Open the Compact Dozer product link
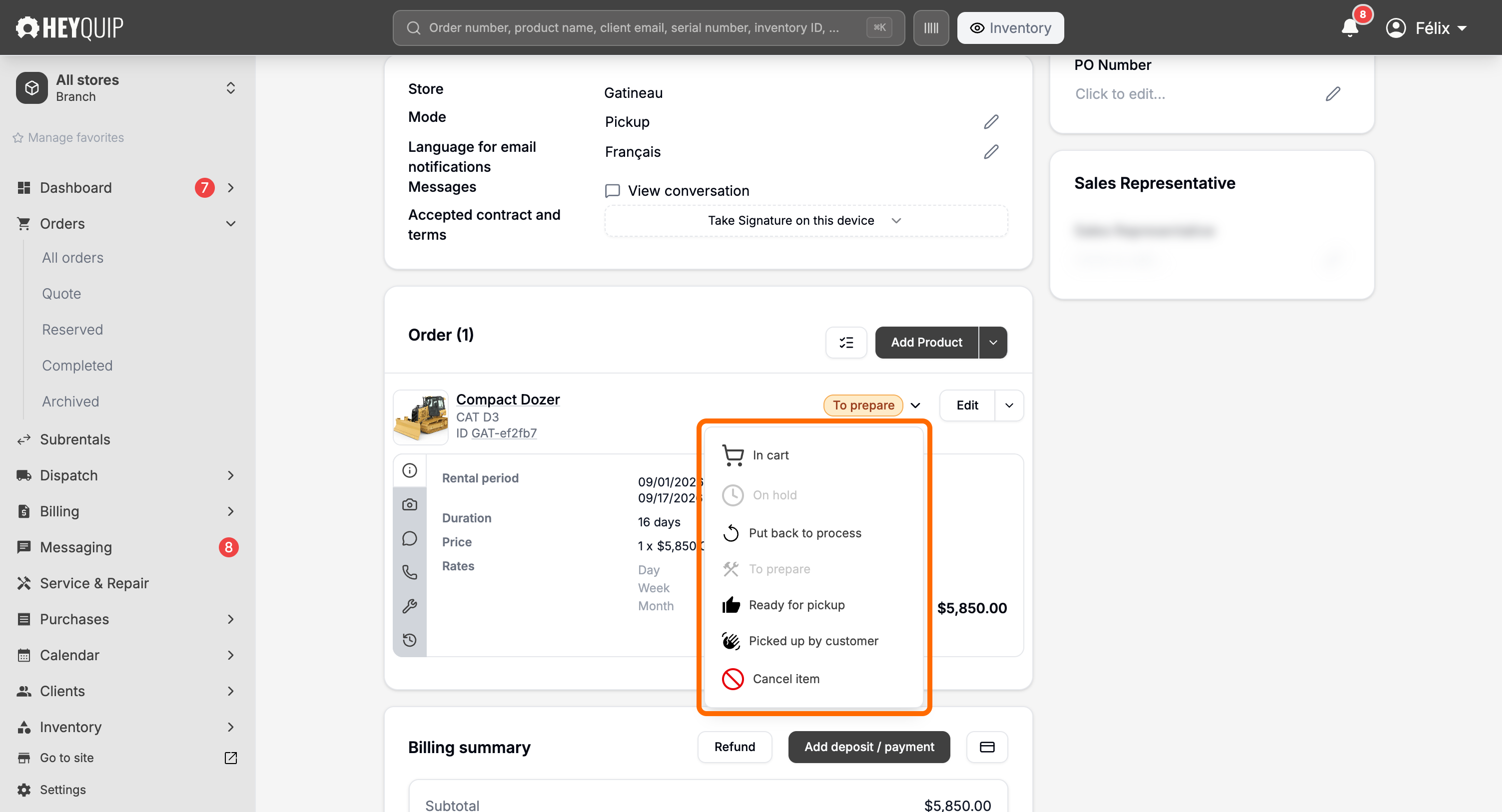The image size is (1502, 812). click(508, 400)
